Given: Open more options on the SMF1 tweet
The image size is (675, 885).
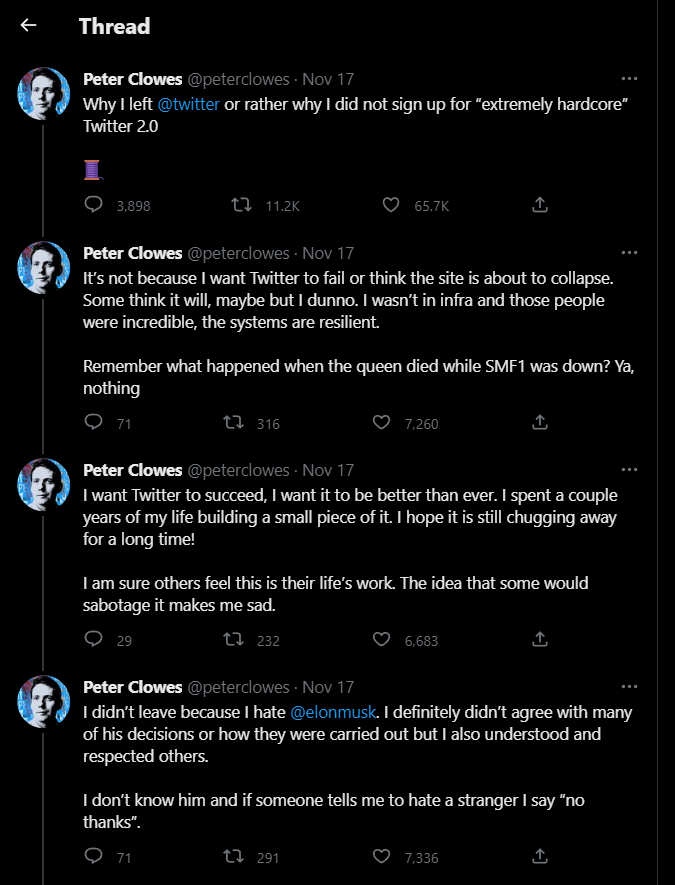Looking at the screenshot, I should point(629,253).
